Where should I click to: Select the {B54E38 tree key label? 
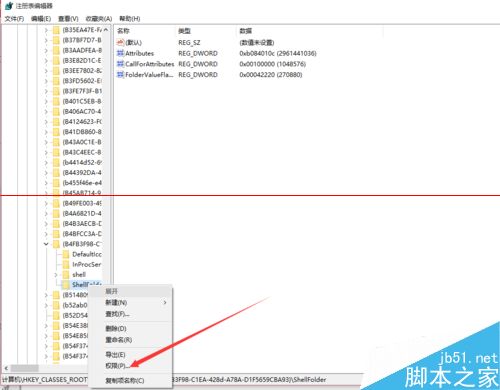point(75,326)
